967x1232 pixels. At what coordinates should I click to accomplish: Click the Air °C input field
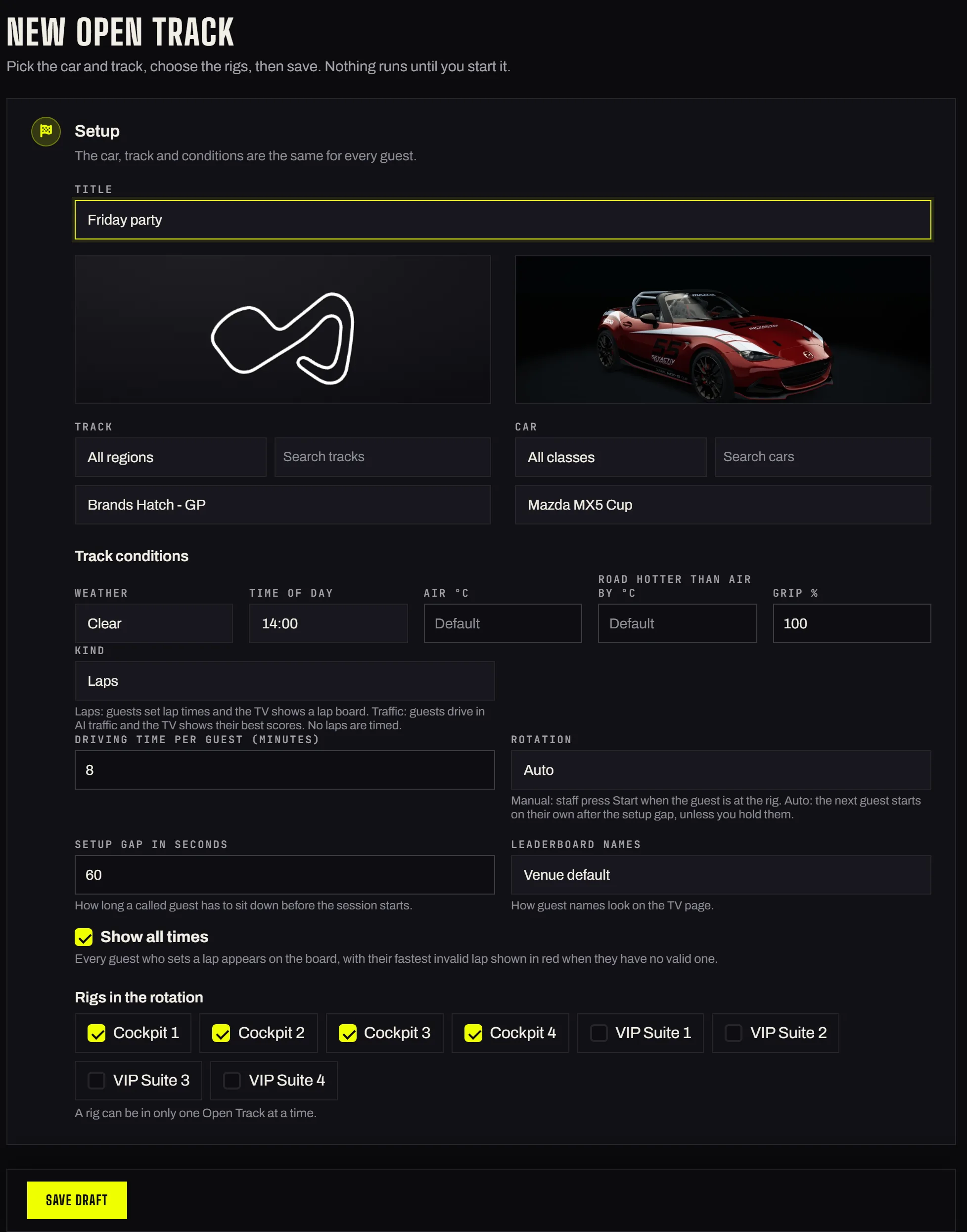pyautogui.click(x=503, y=623)
